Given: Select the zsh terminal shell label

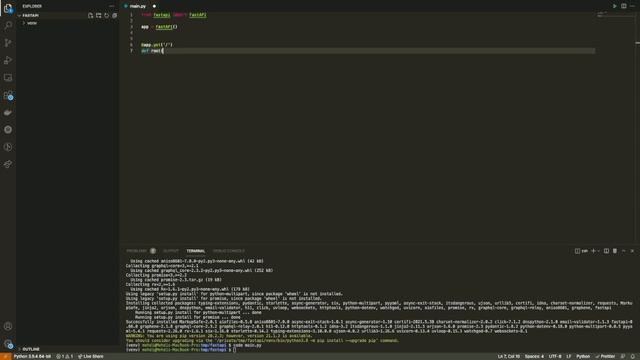Looking at the screenshot, I should pos(582,251).
